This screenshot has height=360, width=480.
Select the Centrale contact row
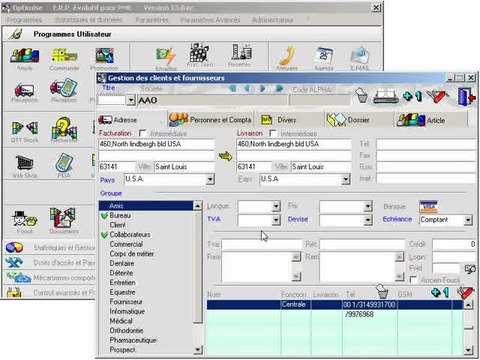click(x=335, y=304)
